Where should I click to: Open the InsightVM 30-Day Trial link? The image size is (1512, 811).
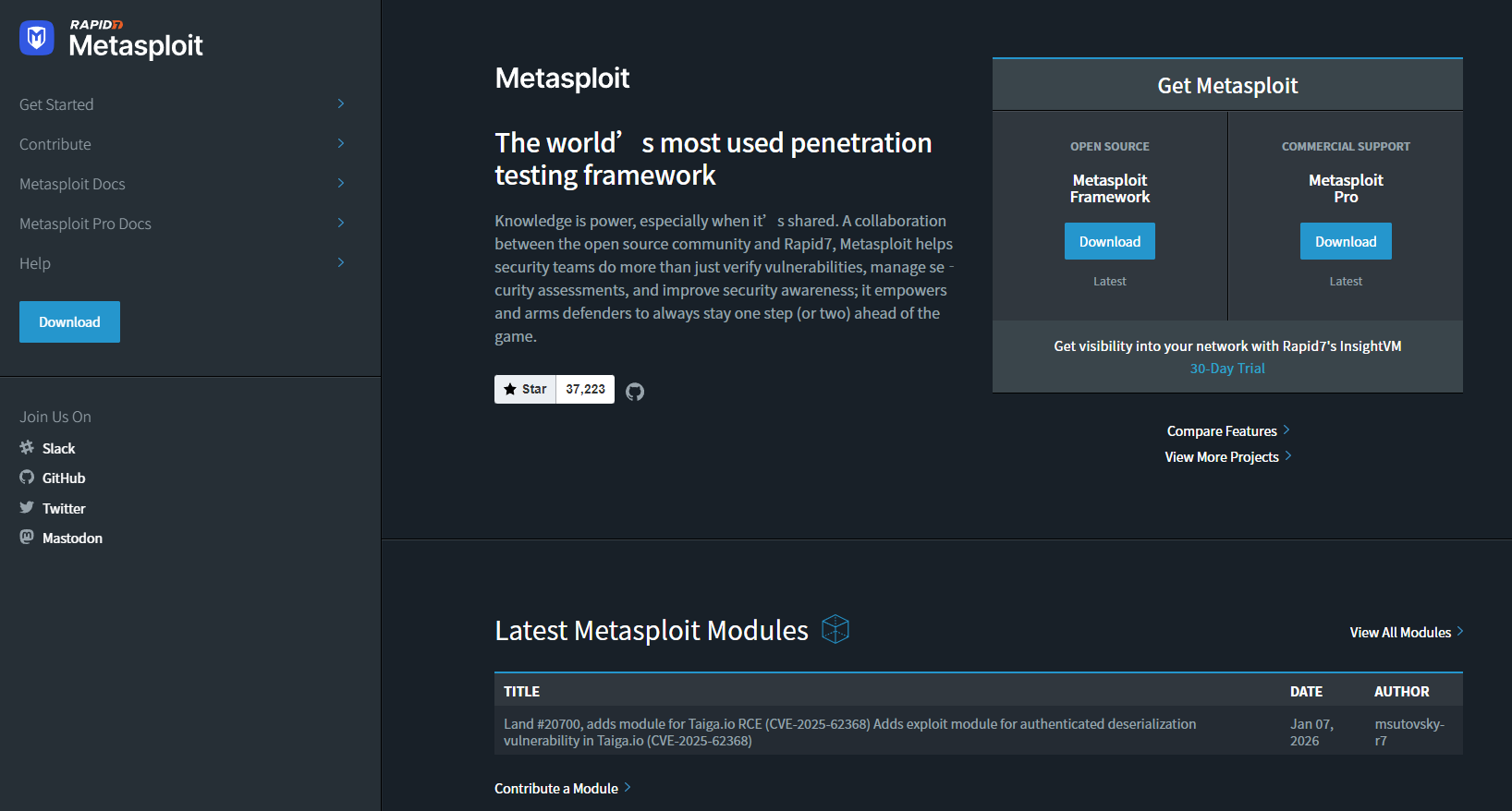coord(1226,368)
